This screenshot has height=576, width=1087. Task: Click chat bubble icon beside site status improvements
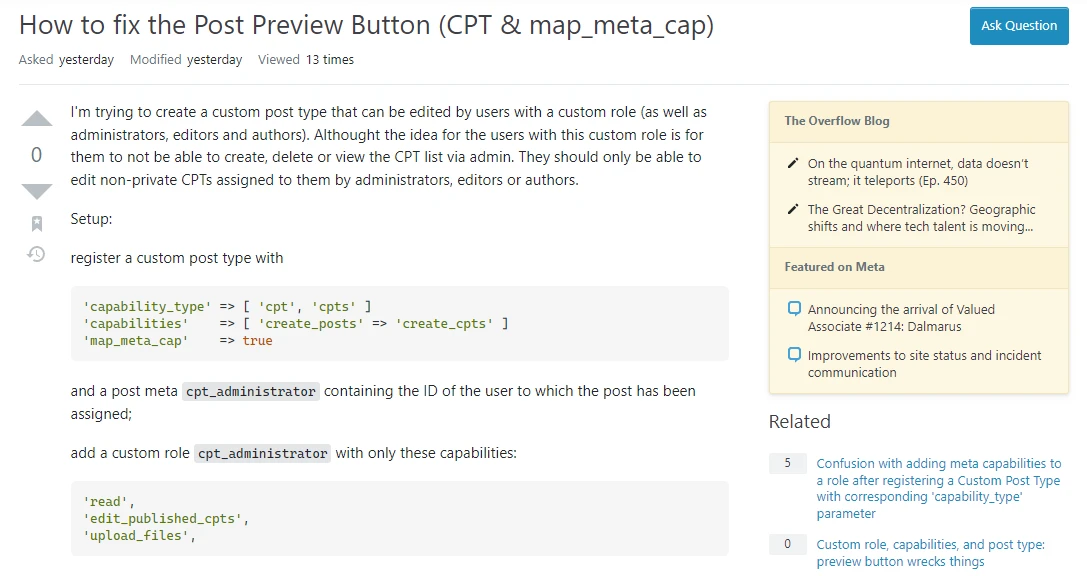click(x=794, y=355)
